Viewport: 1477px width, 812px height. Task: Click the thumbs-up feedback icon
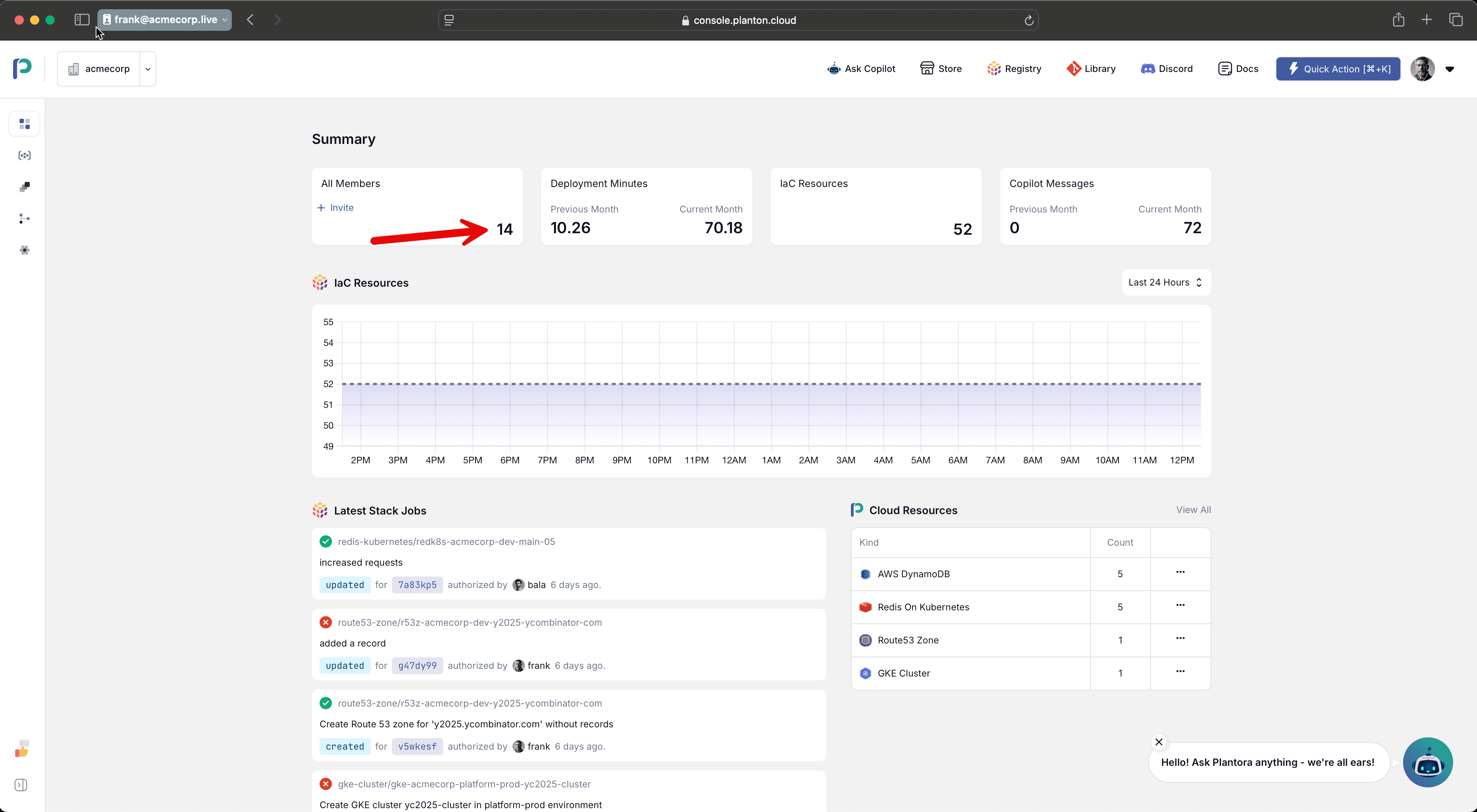click(22, 749)
